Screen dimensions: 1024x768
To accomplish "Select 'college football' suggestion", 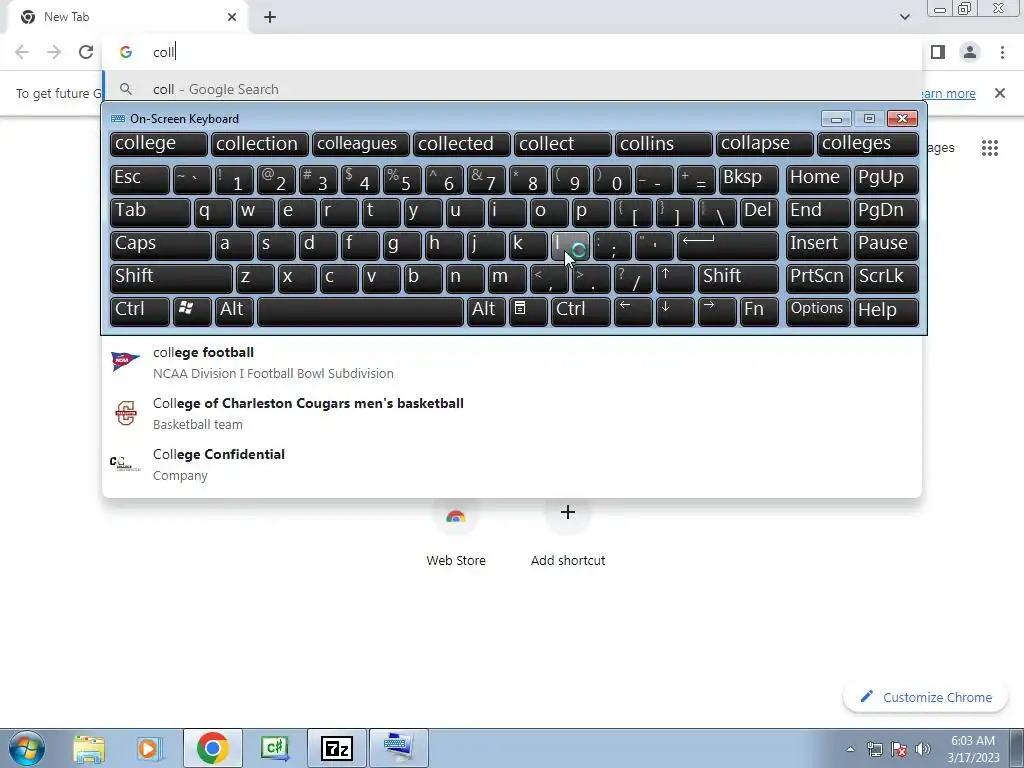I will tap(511, 362).
